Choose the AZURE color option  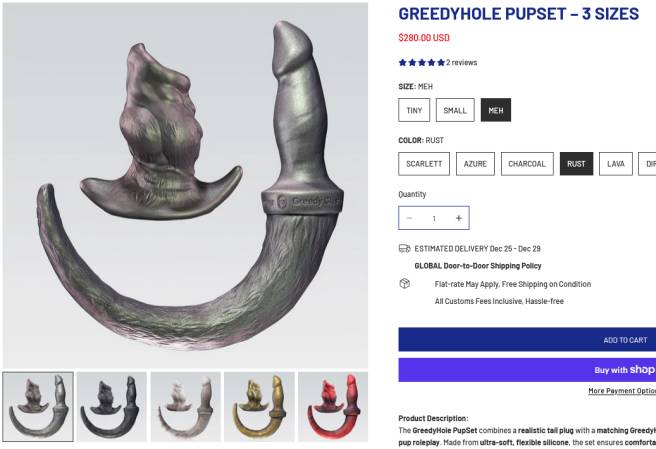(x=475, y=164)
